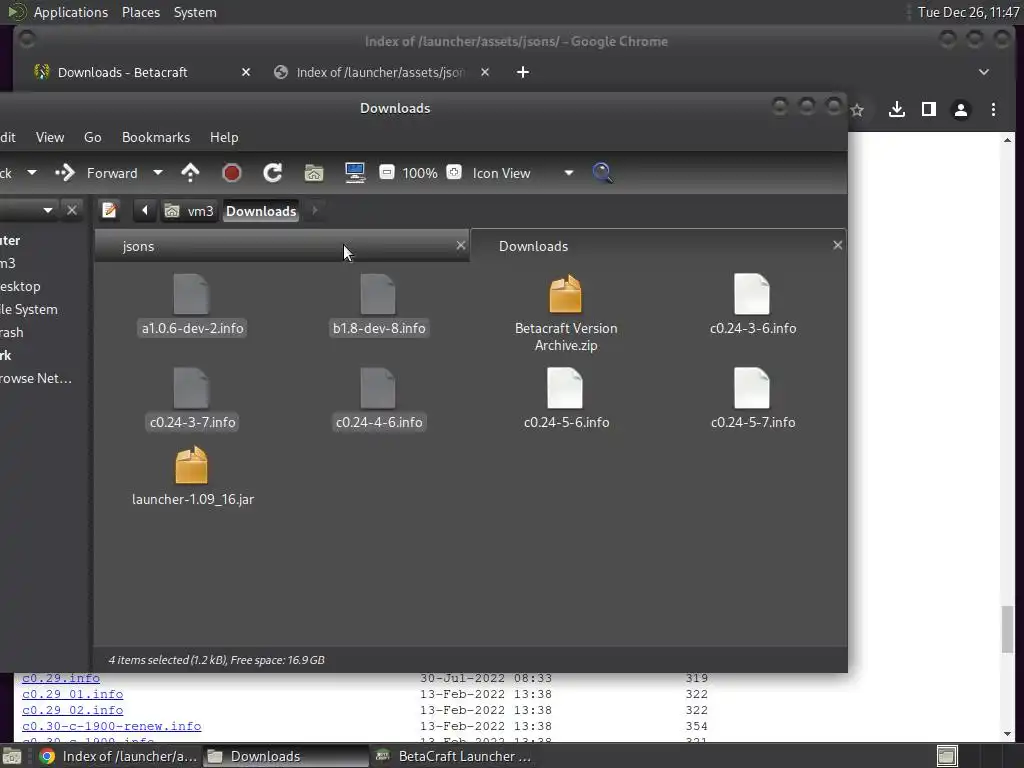Zoom in with the plus icon
1024x768 pixels.
[454, 172]
